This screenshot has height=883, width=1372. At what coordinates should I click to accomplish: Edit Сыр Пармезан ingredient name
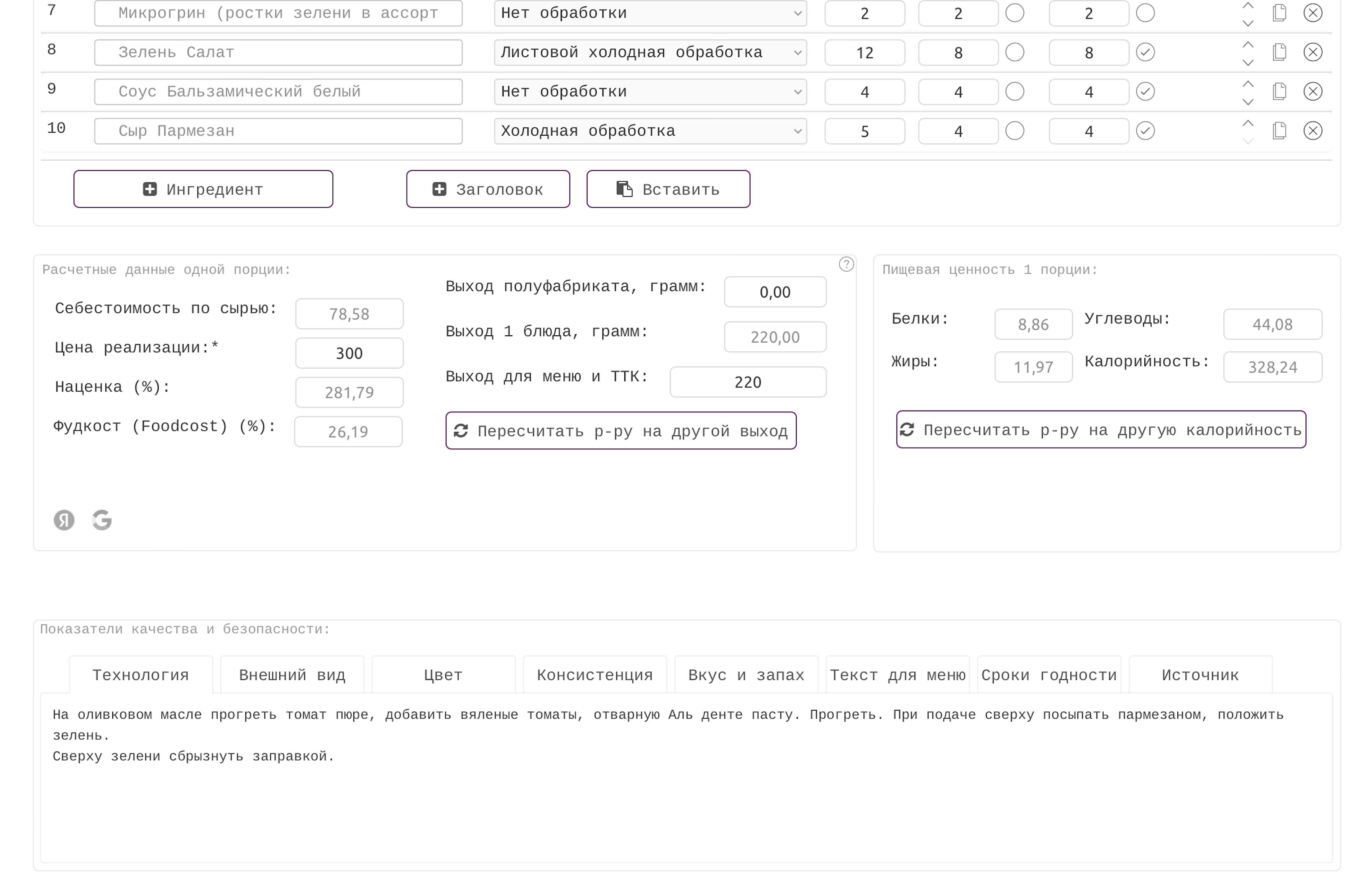(278, 131)
